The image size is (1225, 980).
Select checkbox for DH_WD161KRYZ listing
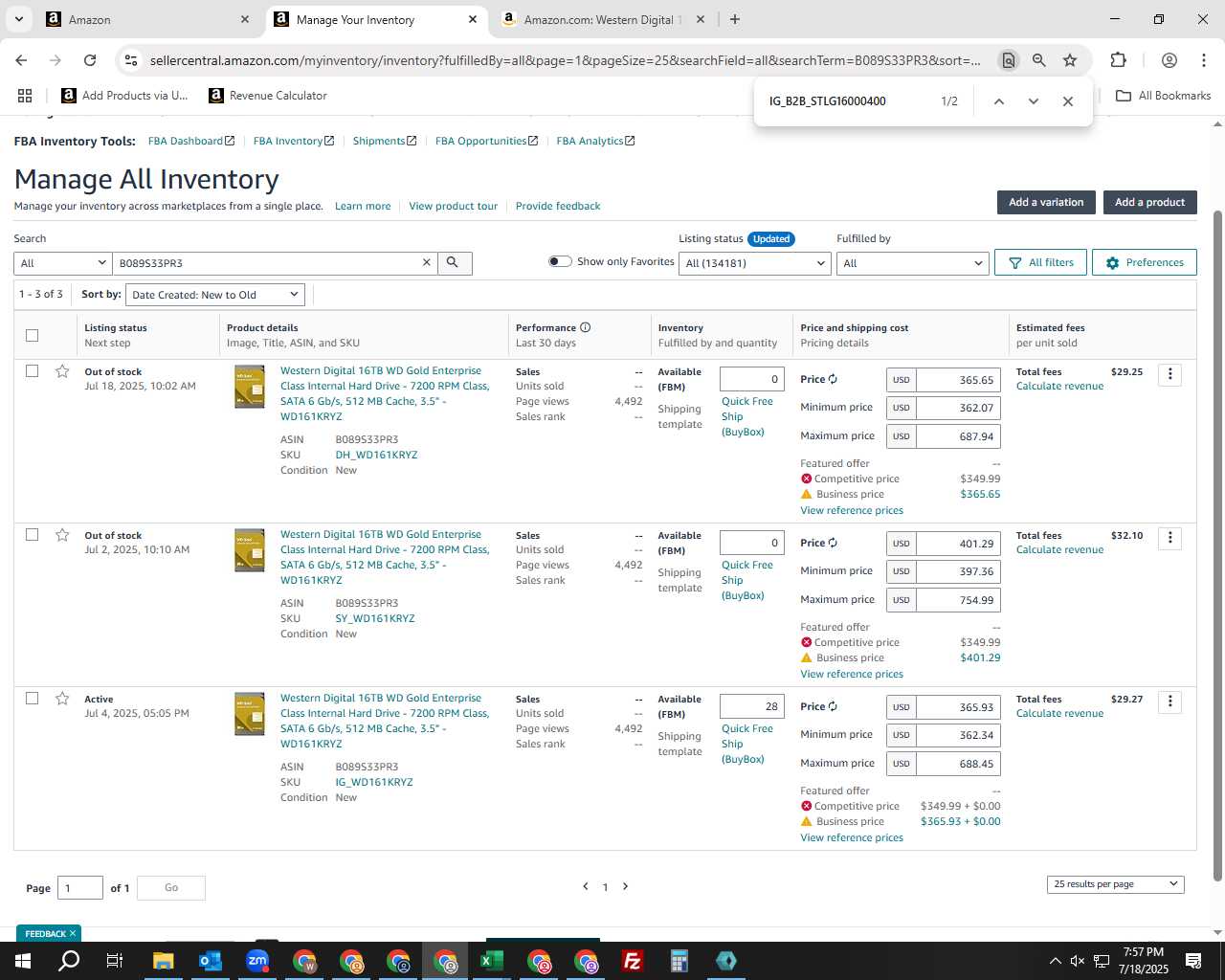(32, 371)
